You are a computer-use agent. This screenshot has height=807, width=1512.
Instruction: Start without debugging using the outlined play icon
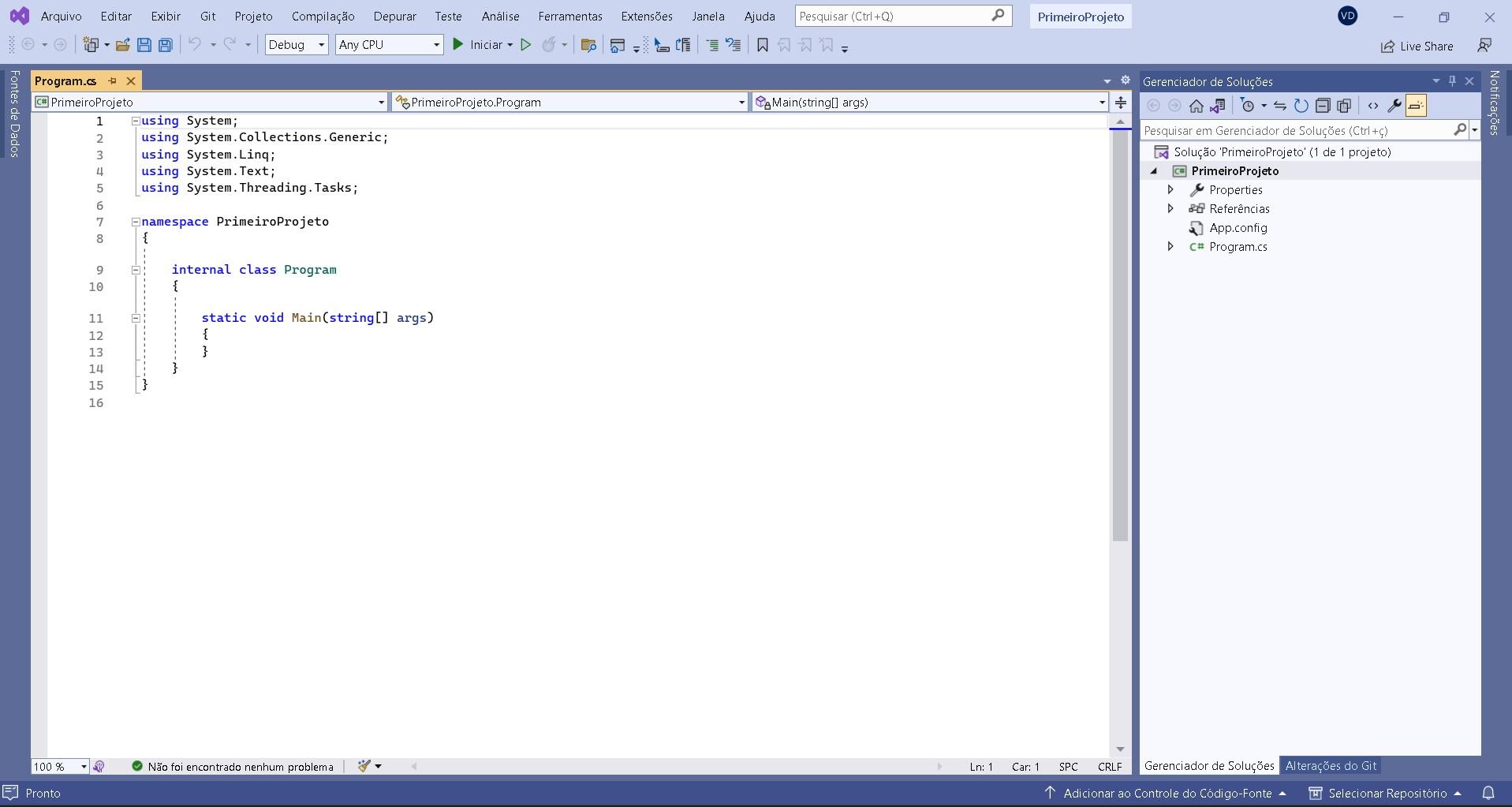tap(526, 45)
